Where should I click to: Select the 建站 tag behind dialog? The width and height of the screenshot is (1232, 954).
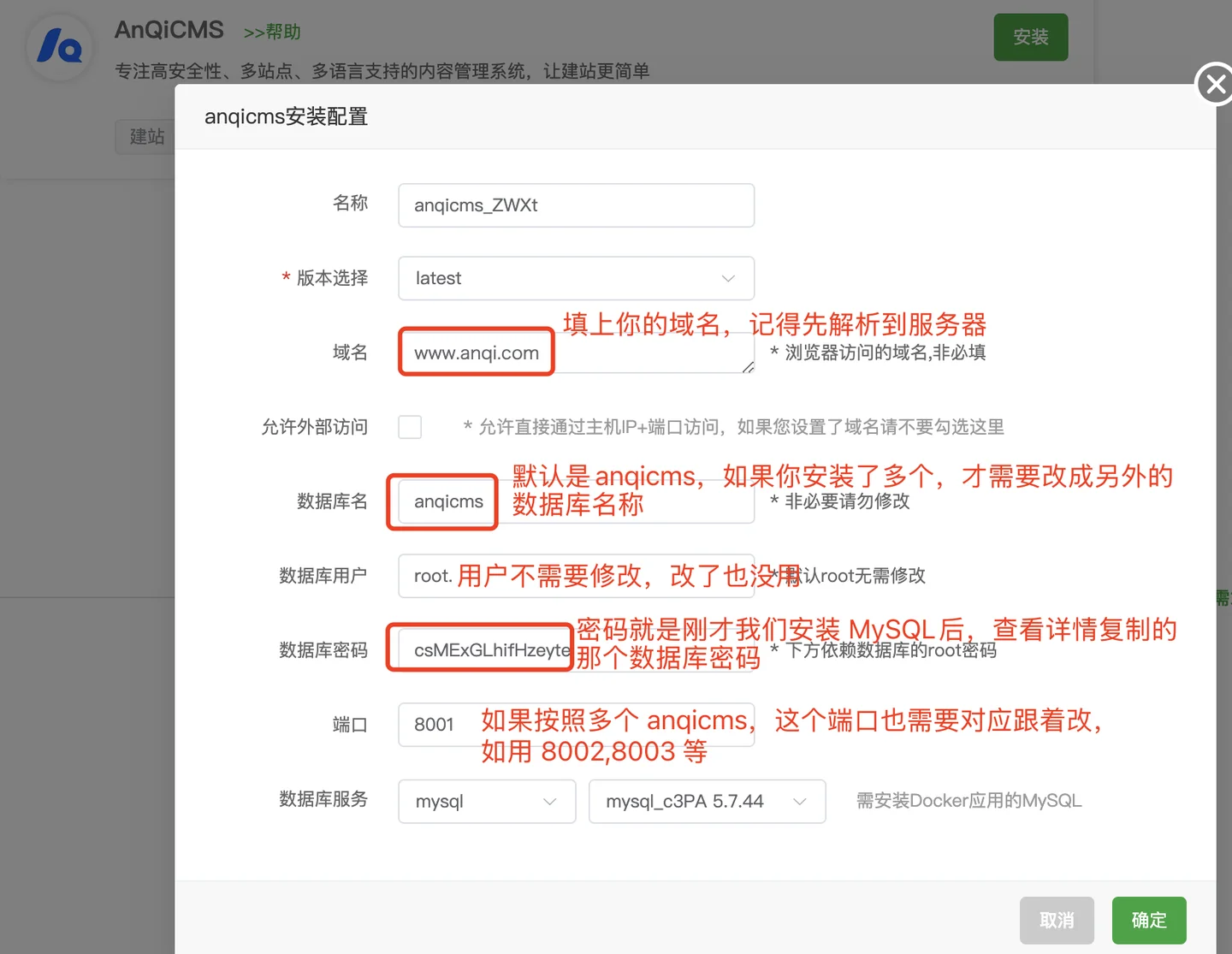pyautogui.click(x=146, y=137)
